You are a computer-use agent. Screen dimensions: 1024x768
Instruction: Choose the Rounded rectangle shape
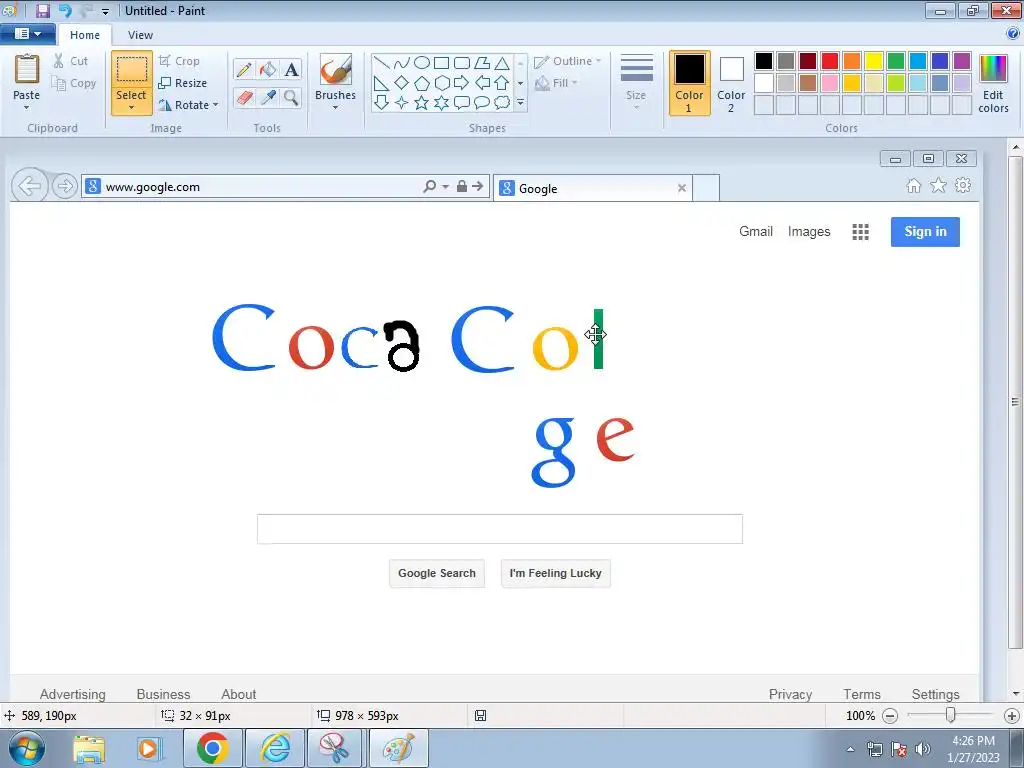click(x=462, y=63)
